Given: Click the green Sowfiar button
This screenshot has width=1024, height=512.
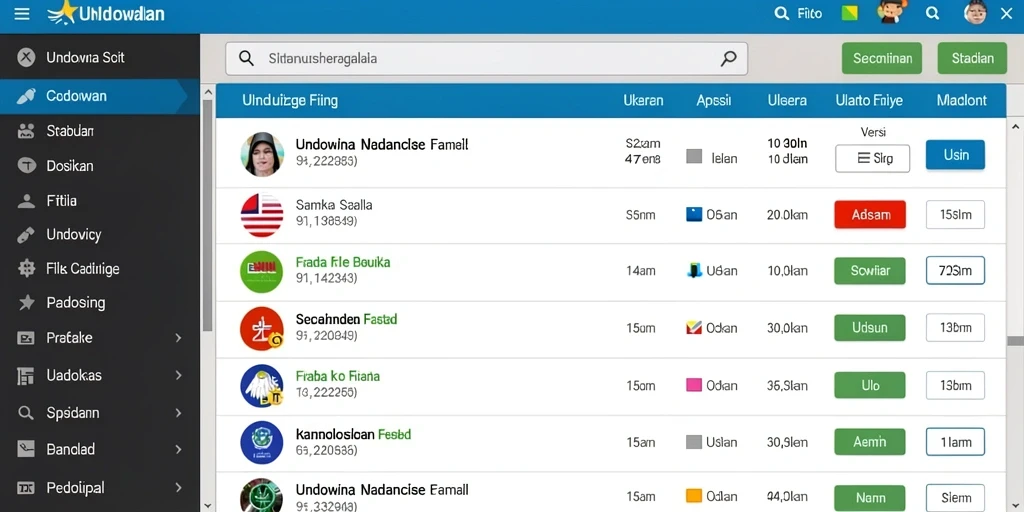Looking at the screenshot, I should click(870, 270).
